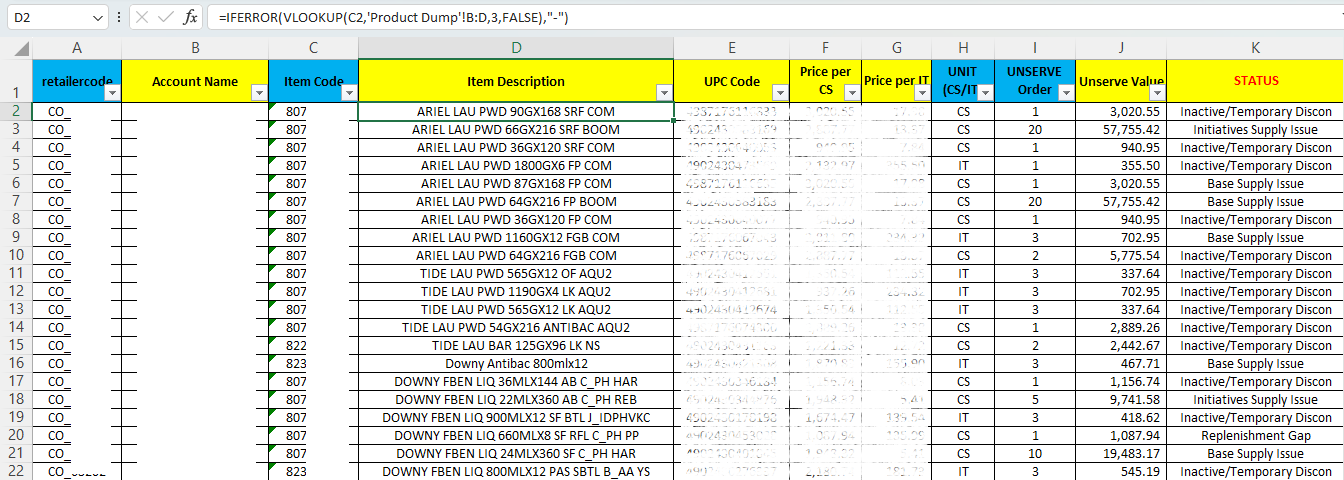The width and height of the screenshot is (1344, 480).
Task: Open the Account Name filter dropdown
Action: (258, 93)
